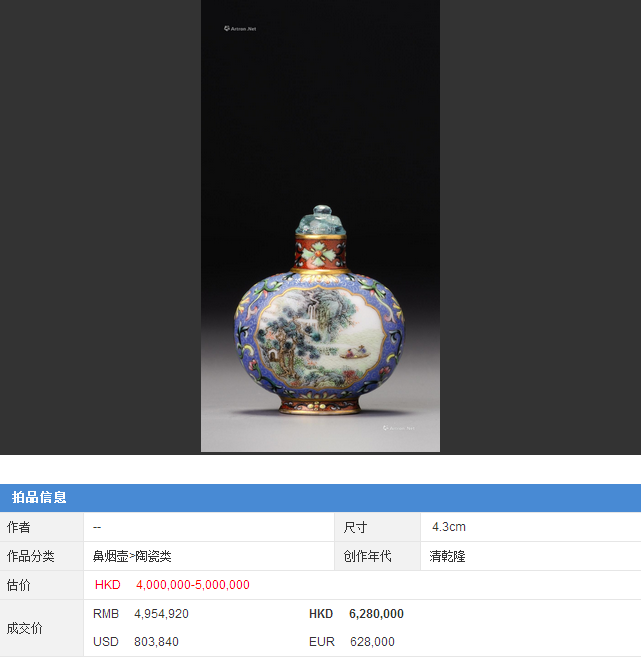The image size is (641, 657).
Task: Click the snuff bottle photo
Action: point(320,226)
